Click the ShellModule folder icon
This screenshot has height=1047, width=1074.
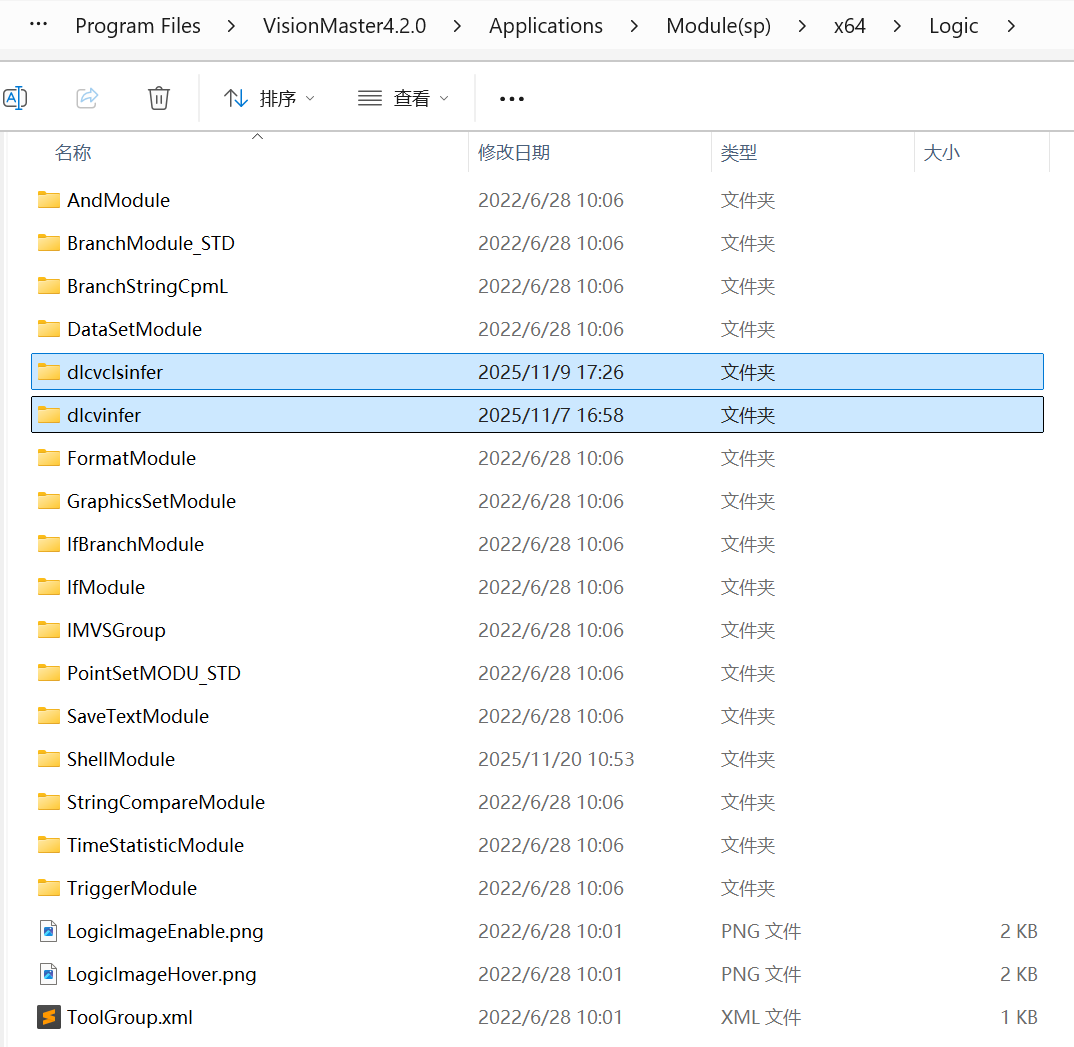pos(49,759)
